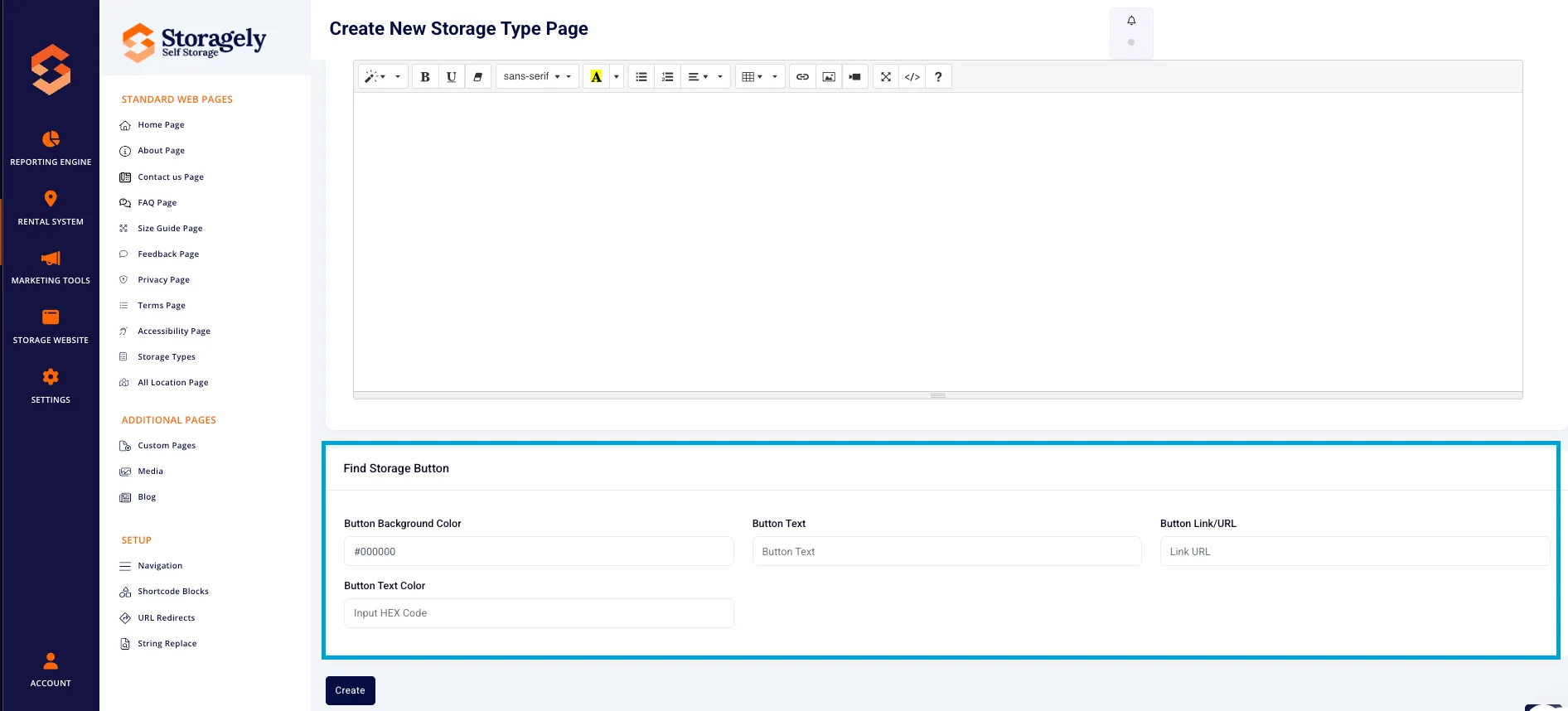This screenshot has width=1568, height=711.
Task: Open the paragraph alignment dropdown
Action: [705, 77]
